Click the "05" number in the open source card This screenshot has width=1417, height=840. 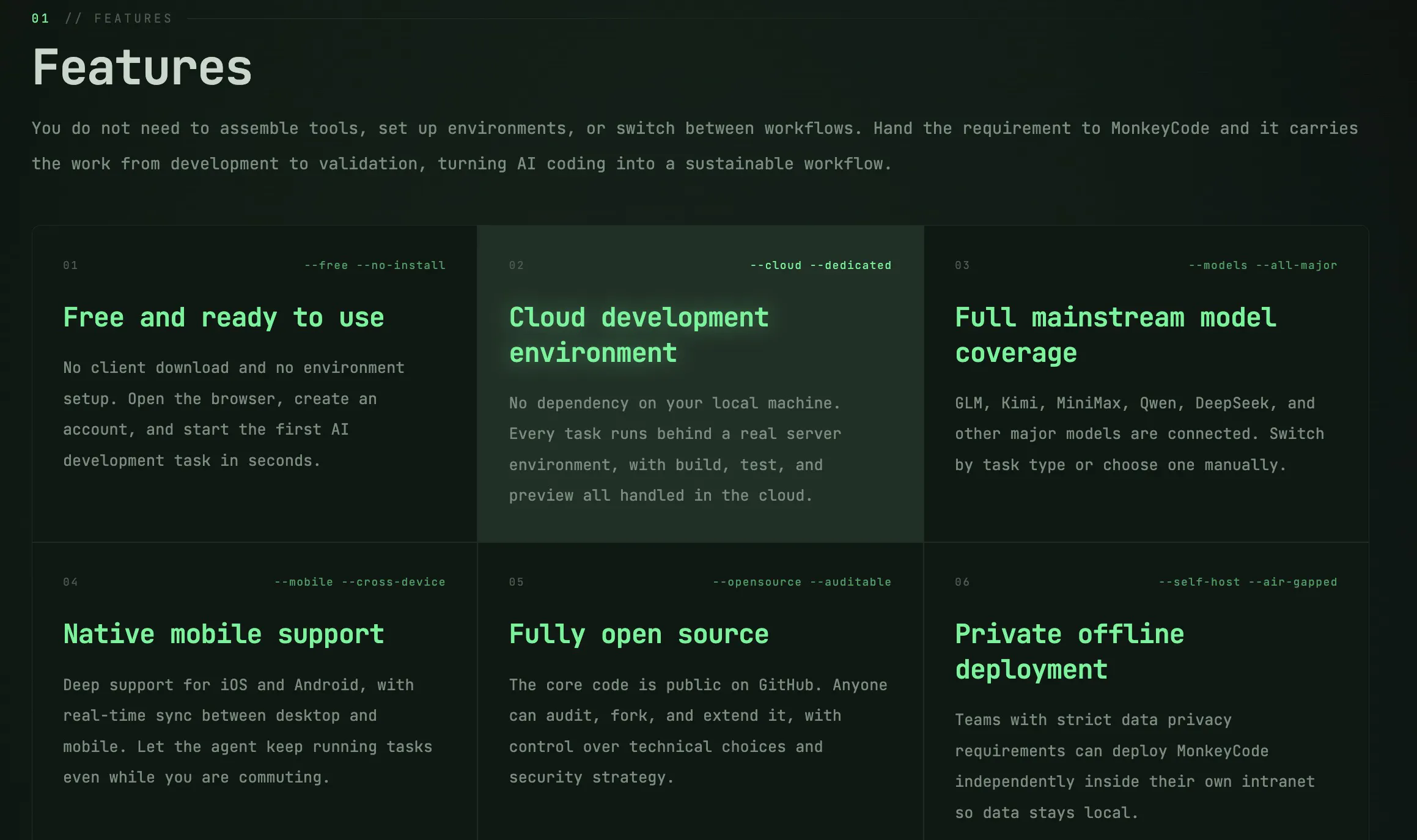coord(517,582)
